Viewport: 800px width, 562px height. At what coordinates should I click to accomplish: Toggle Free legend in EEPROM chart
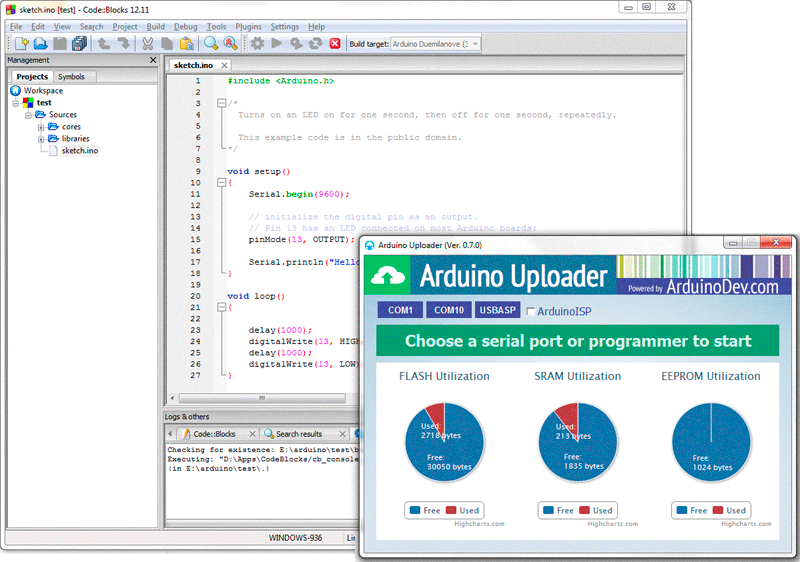click(692, 510)
